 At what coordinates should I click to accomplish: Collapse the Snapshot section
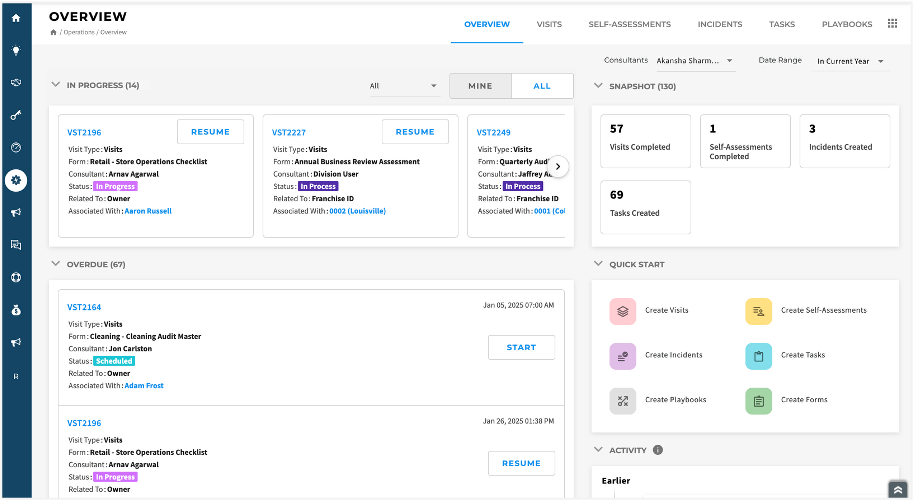pos(598,86)
